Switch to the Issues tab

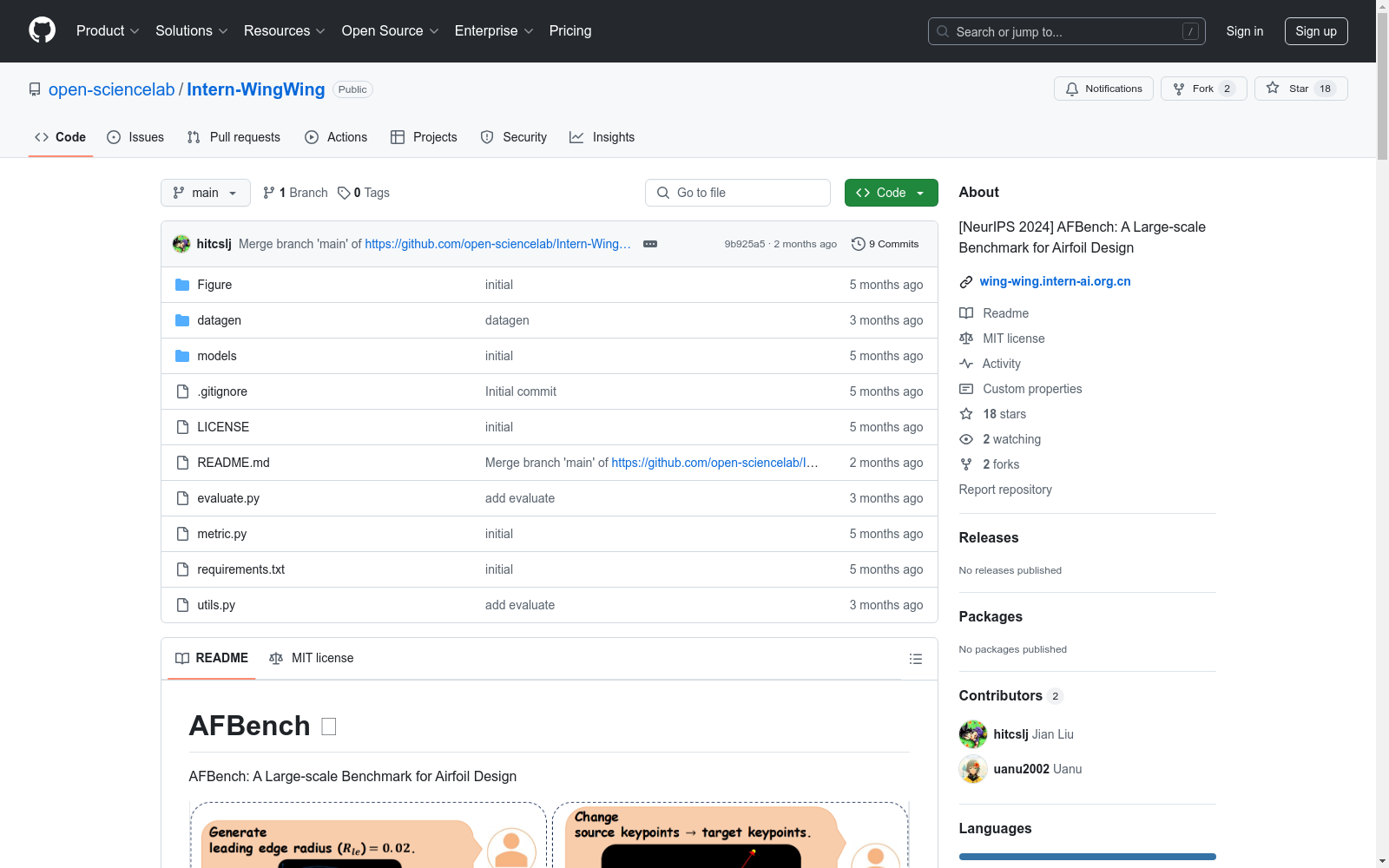point(135,137)
